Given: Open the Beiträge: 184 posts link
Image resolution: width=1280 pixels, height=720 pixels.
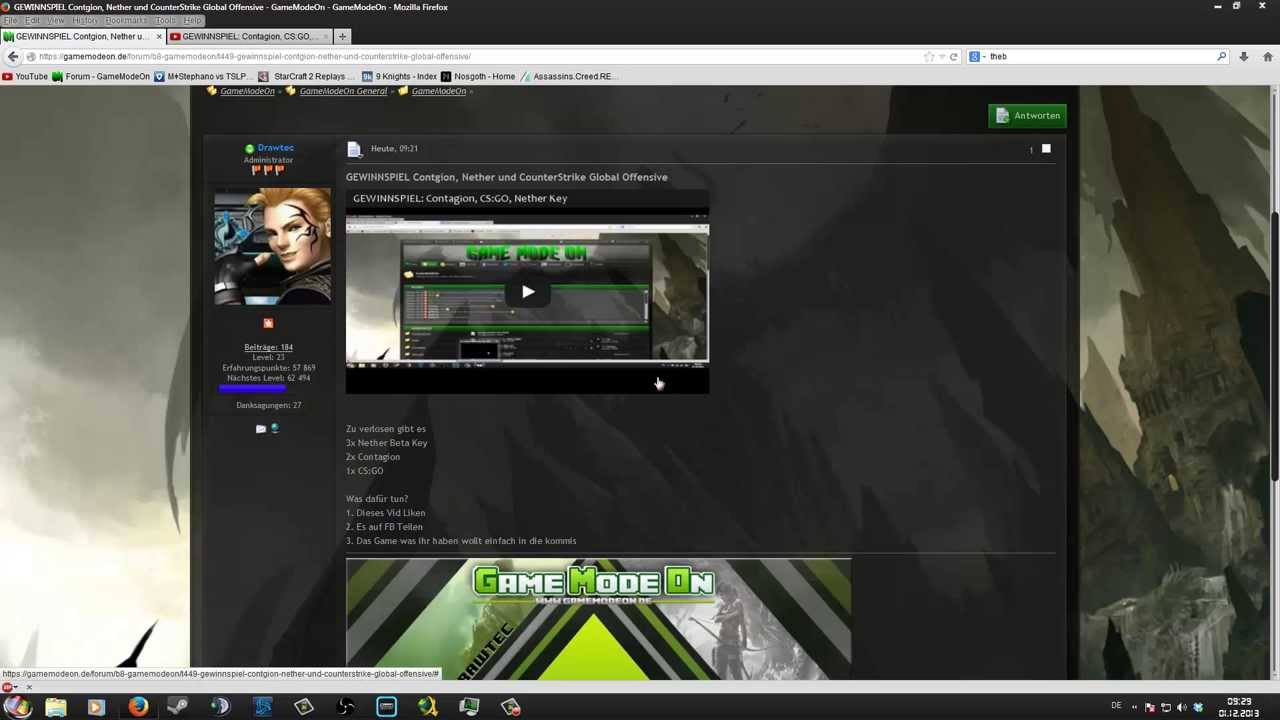Looking at the screenshot, I should tap(268, 347).
